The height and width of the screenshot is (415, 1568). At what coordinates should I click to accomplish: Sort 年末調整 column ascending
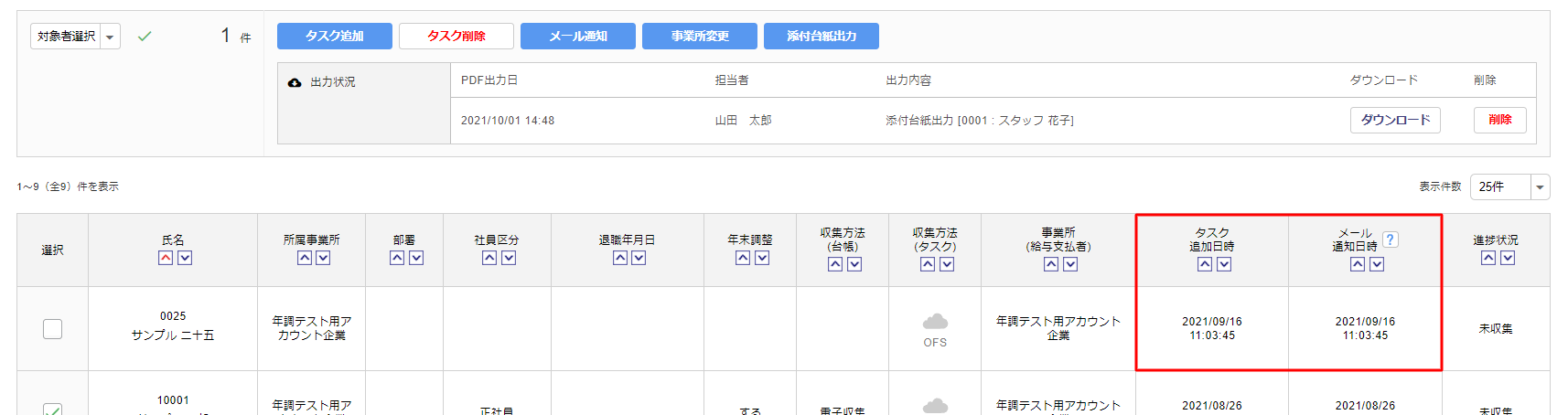point(743,258)
